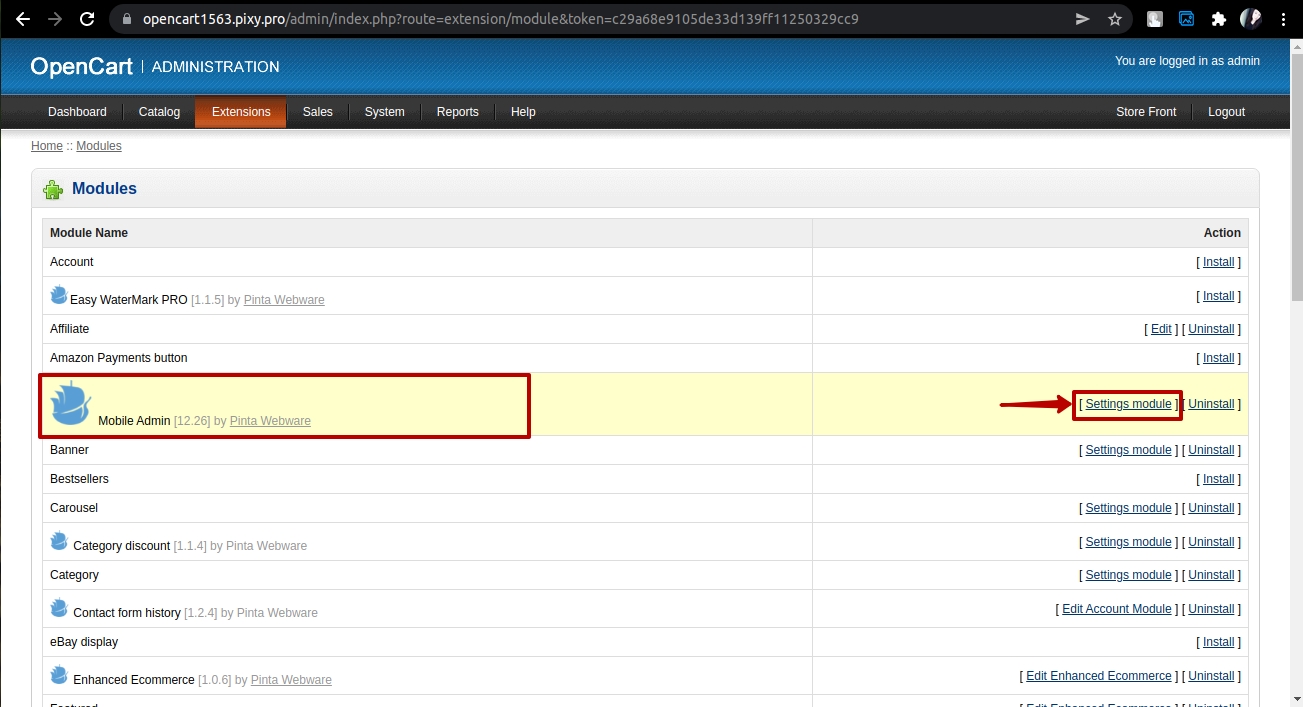
Task: Go to the Dashboard menu item
Action: [77, 112]
